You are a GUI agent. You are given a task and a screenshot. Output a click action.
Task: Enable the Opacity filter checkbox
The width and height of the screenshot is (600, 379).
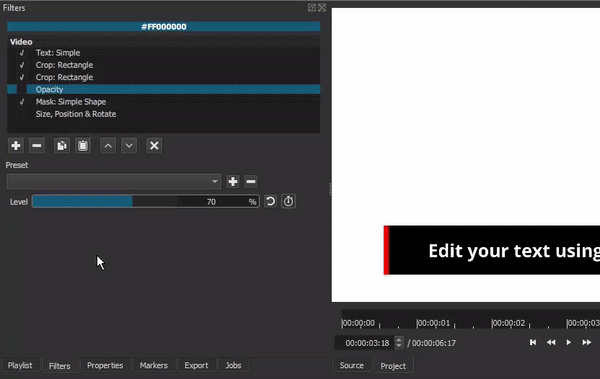pyautogui.click(x=22, y=90)
